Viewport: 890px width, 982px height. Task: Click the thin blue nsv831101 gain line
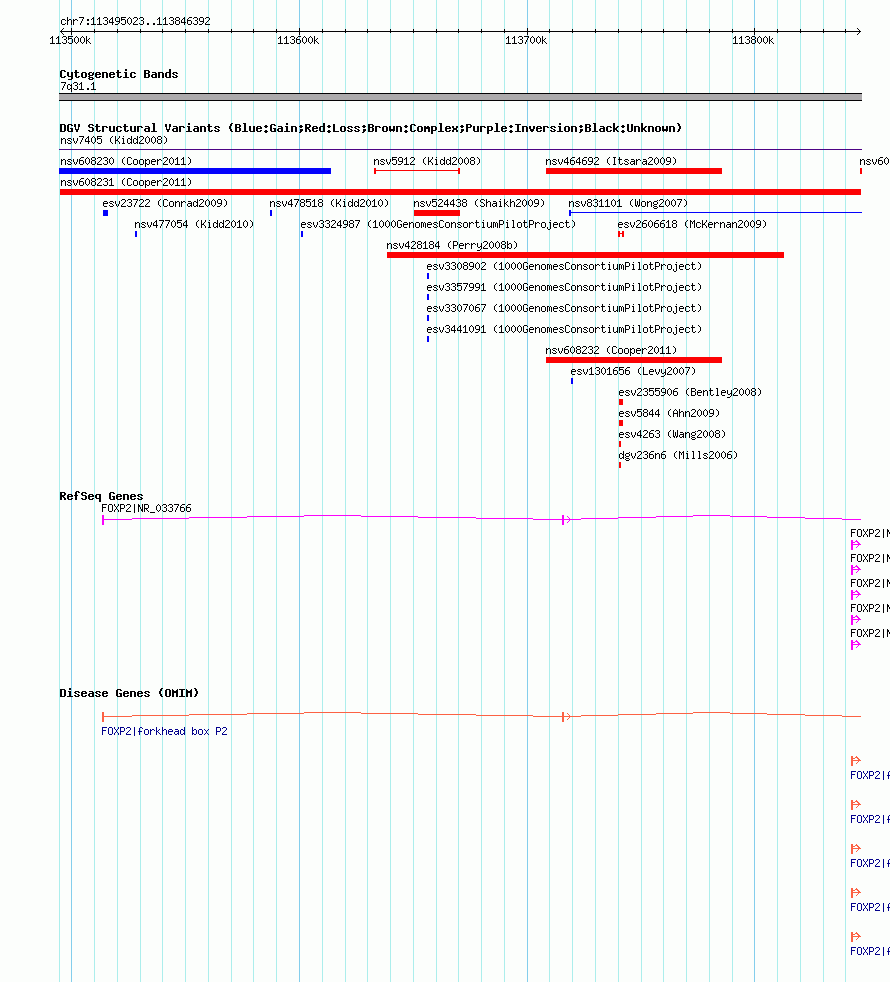coord(715,213)
